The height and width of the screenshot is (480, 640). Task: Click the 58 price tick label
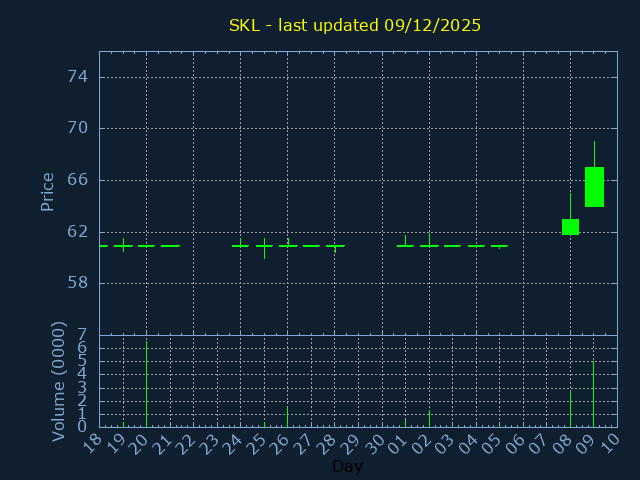(79, 283)
